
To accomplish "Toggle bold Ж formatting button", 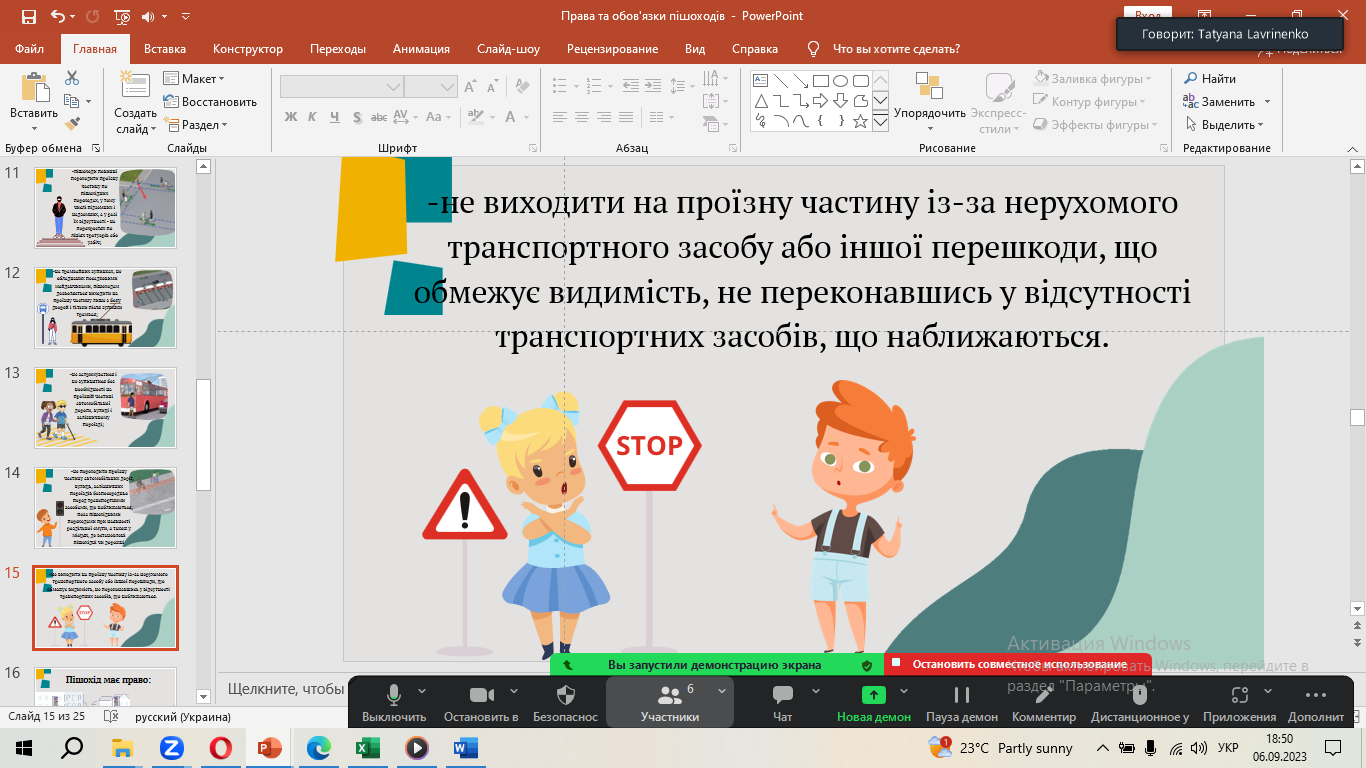I will point(291,117).
